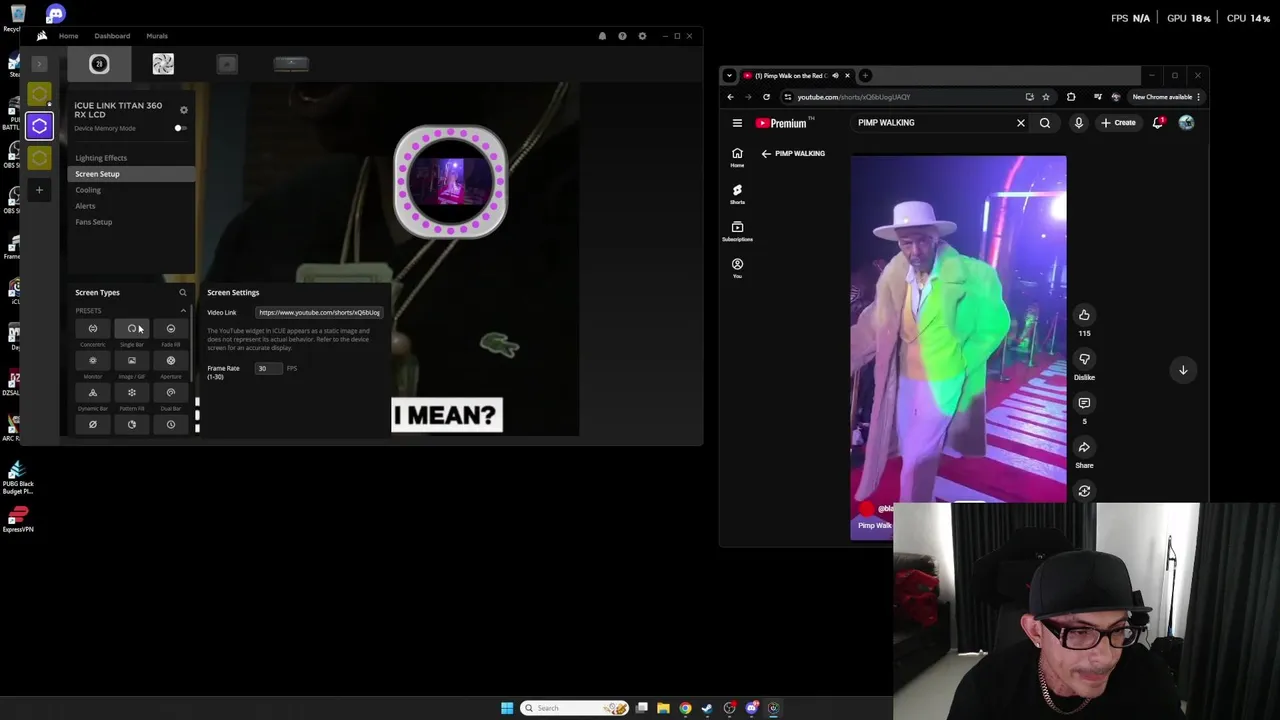Open a new Chrome tab
Screen dimensions: 1280x720
[x=867, y=76]
